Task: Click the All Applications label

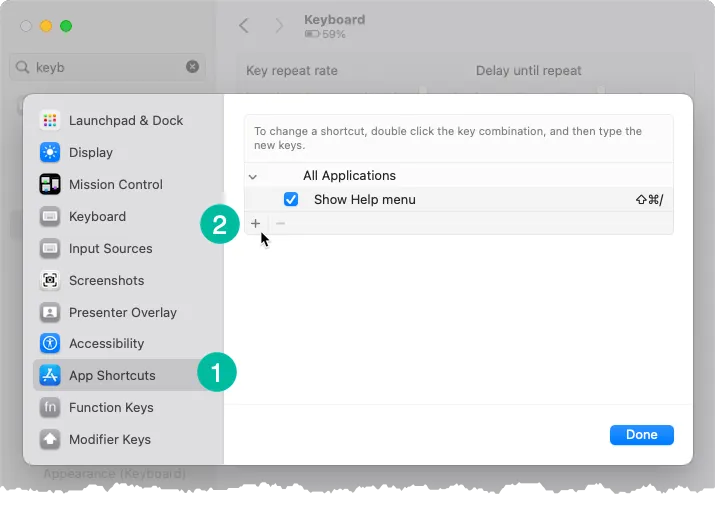Action: coord(349,176)
